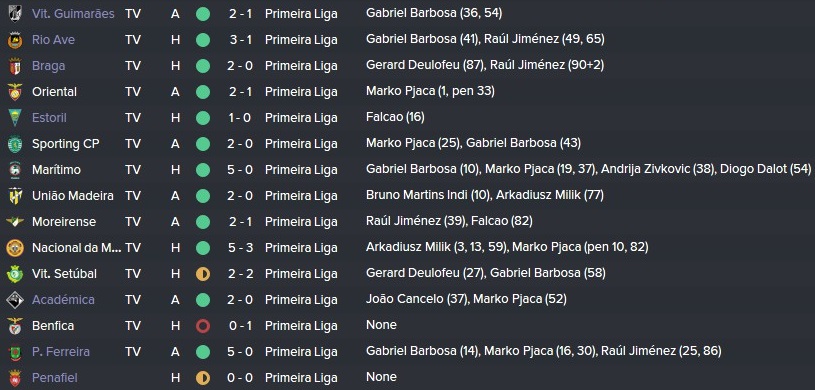Screen dimensions: 815x390
Task: Click the Penafiel club crest
Action: [15, 378]
